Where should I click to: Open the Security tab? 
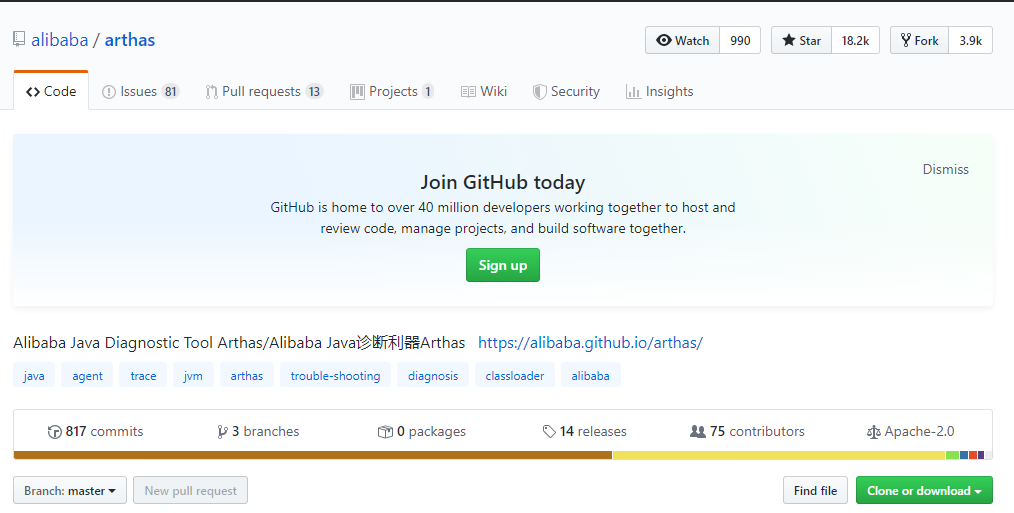click(x=566, y=91)
